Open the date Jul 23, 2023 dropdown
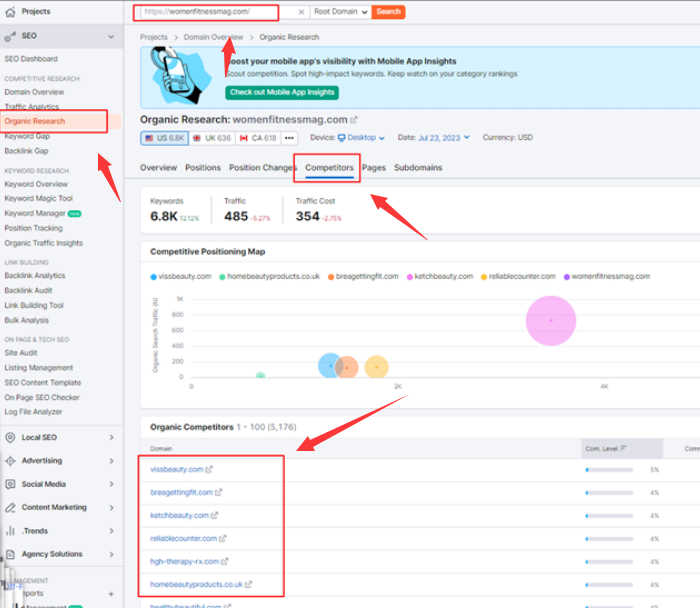This screenshot has width=700, height=615. click(449, 138)
